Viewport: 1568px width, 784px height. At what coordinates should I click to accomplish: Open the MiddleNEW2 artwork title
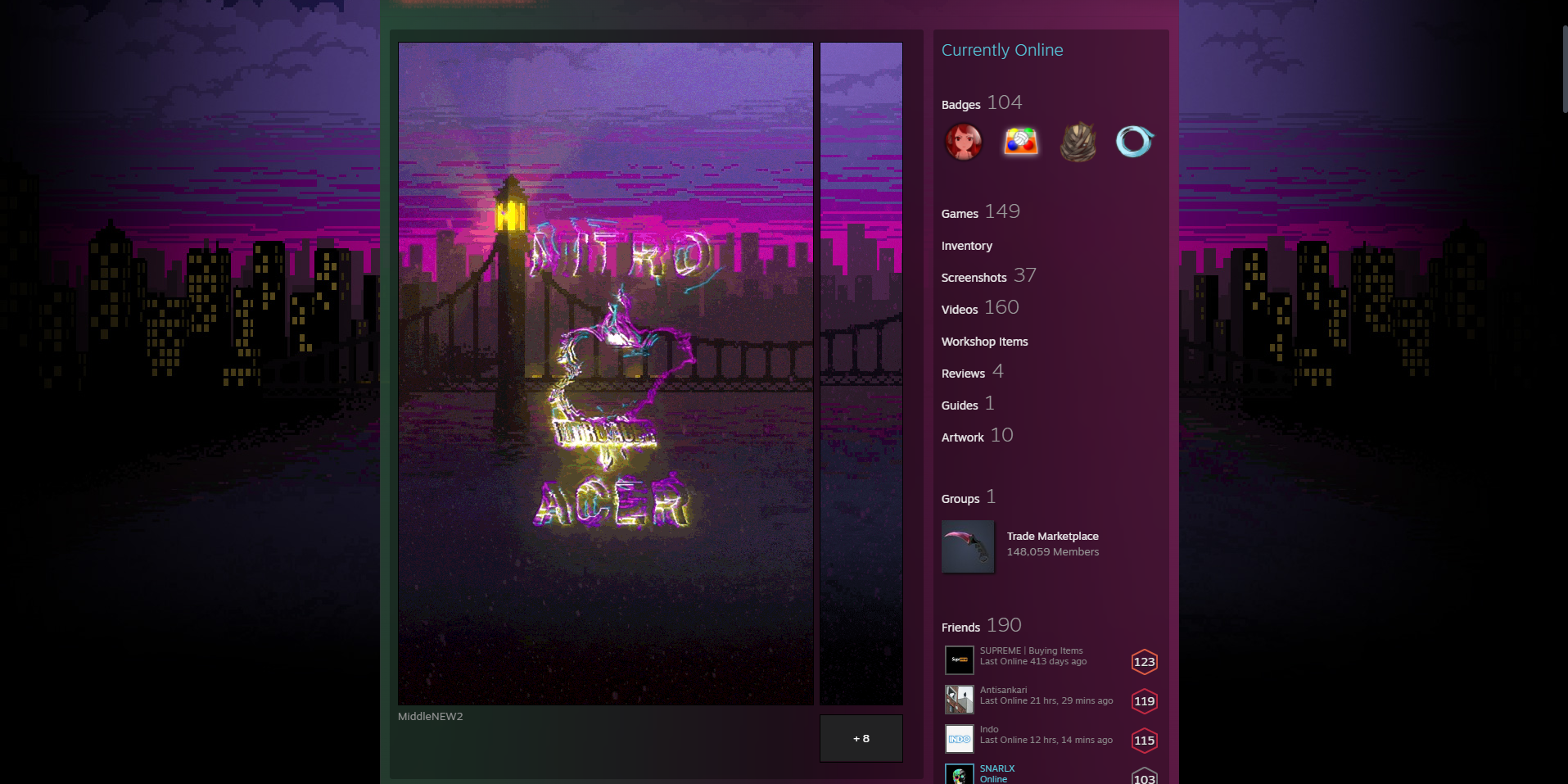[x=431, y=716]
